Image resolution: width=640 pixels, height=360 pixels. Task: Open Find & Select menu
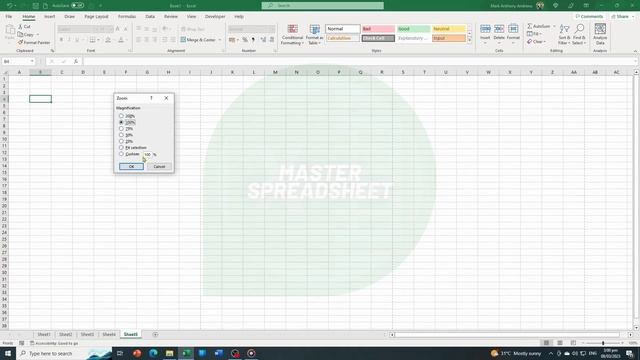point(579,34)
